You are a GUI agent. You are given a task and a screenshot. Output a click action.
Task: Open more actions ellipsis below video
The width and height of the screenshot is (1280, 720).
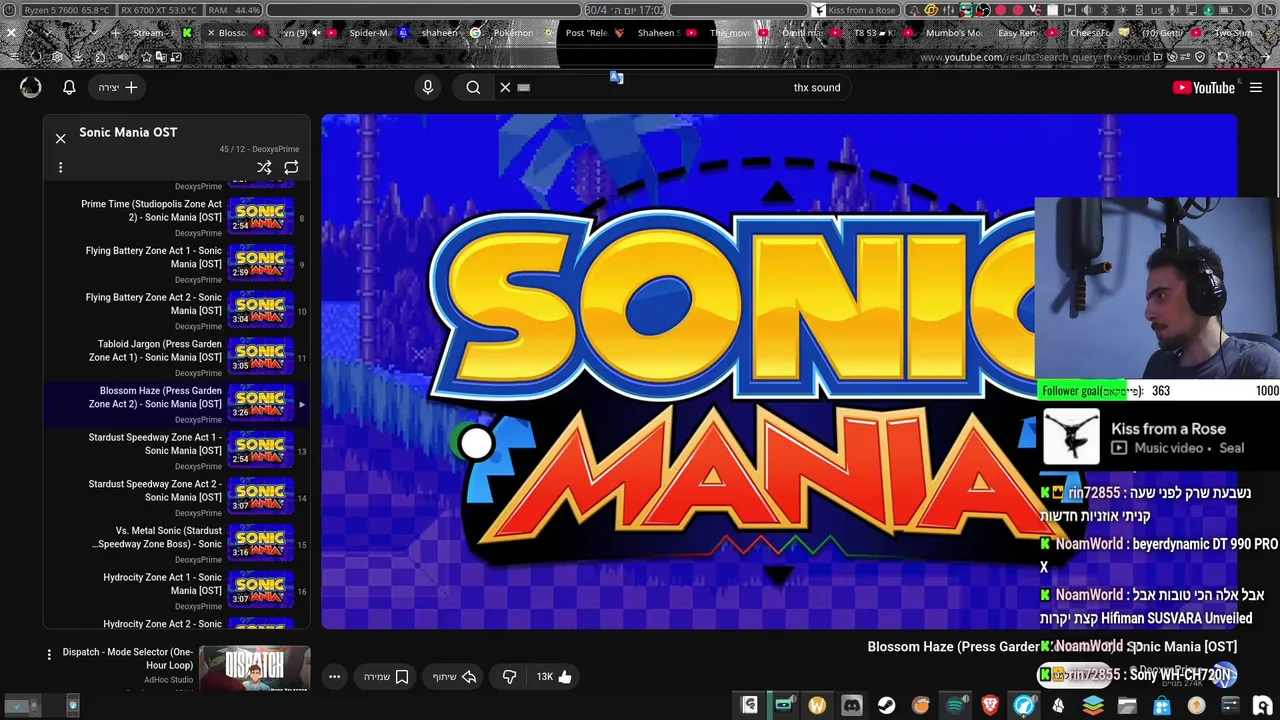point(335,677)
